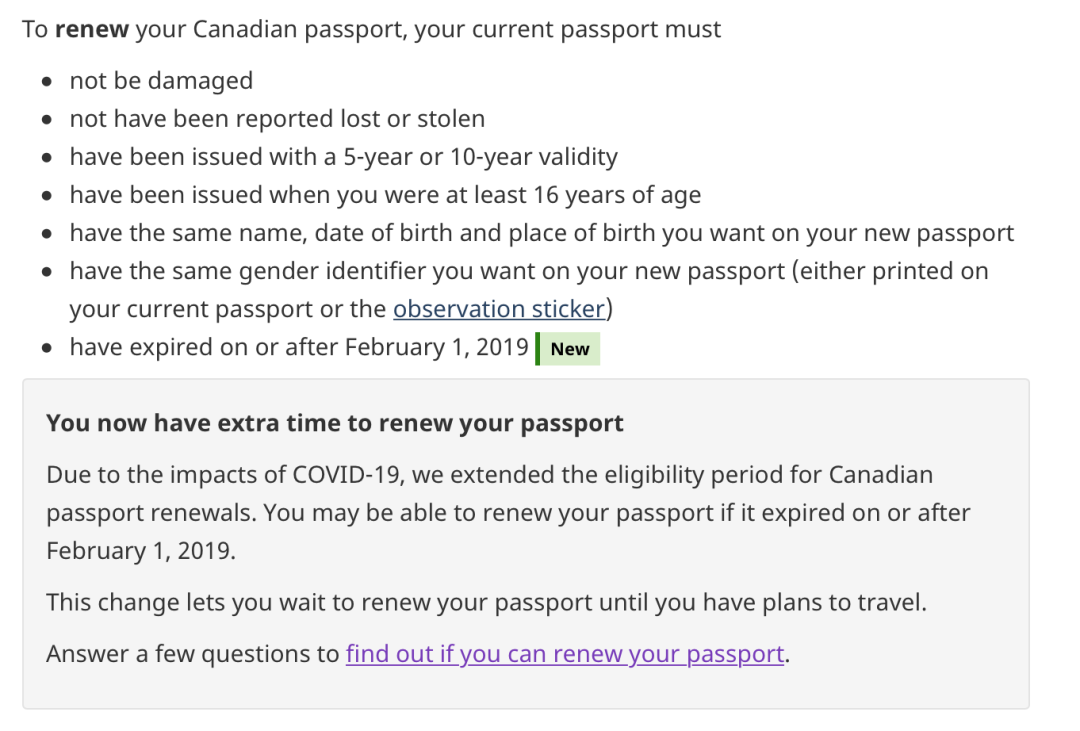
Task: Open the observation sticker link
Action: (x=499, y=309)
